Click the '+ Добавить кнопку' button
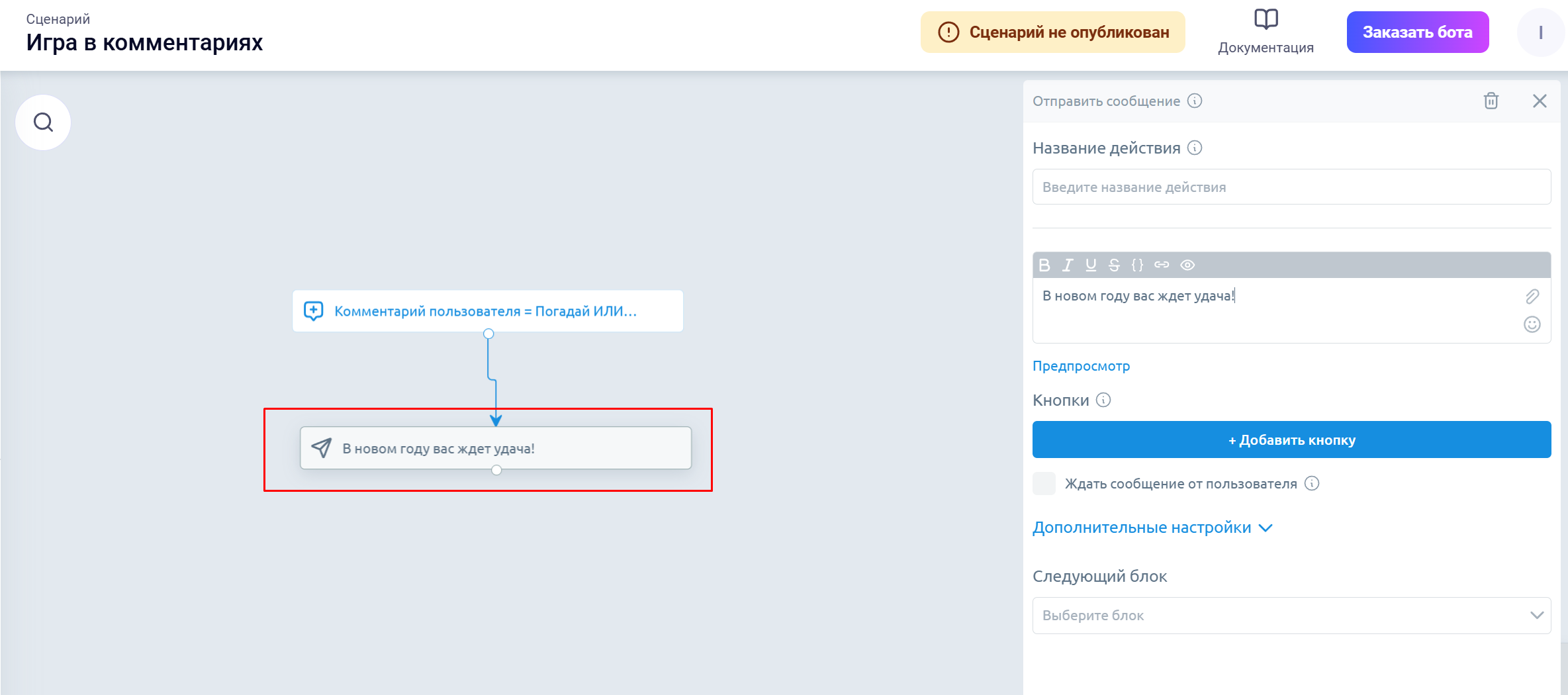Viewport: 1568px width, 695px height. coord(1291,440)
